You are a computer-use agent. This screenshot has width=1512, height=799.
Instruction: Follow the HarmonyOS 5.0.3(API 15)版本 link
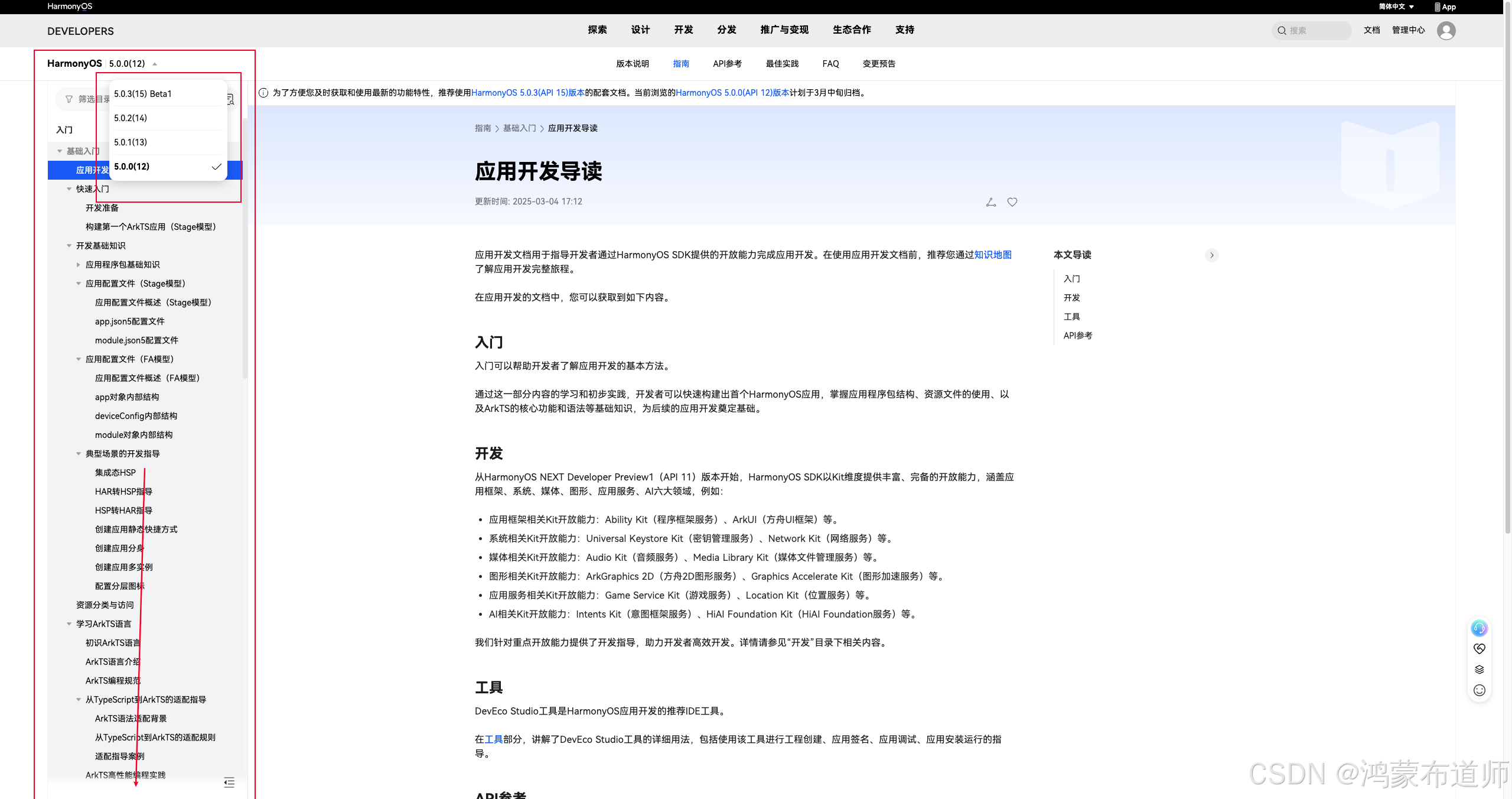527,93
